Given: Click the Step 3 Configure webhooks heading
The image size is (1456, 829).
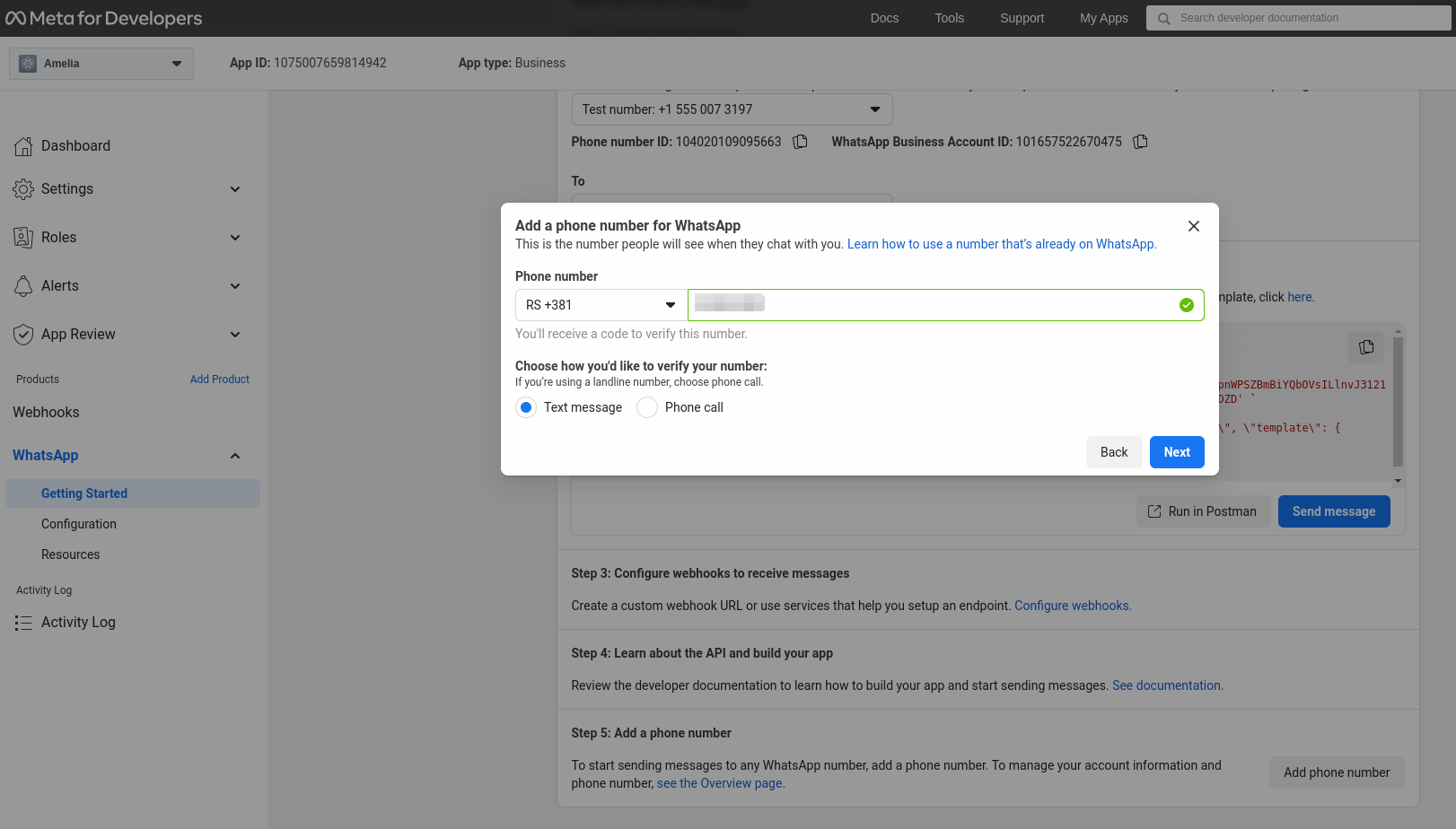Looking at the screenshot, I should tap(710, 573).
